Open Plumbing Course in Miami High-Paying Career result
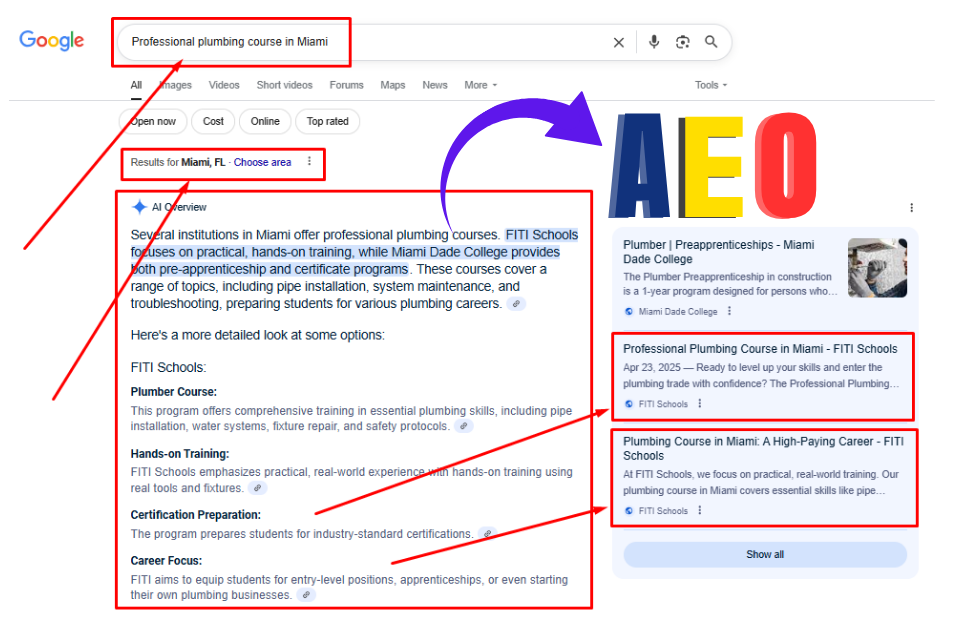Viewport: 960px width, 640px height. 763,448
